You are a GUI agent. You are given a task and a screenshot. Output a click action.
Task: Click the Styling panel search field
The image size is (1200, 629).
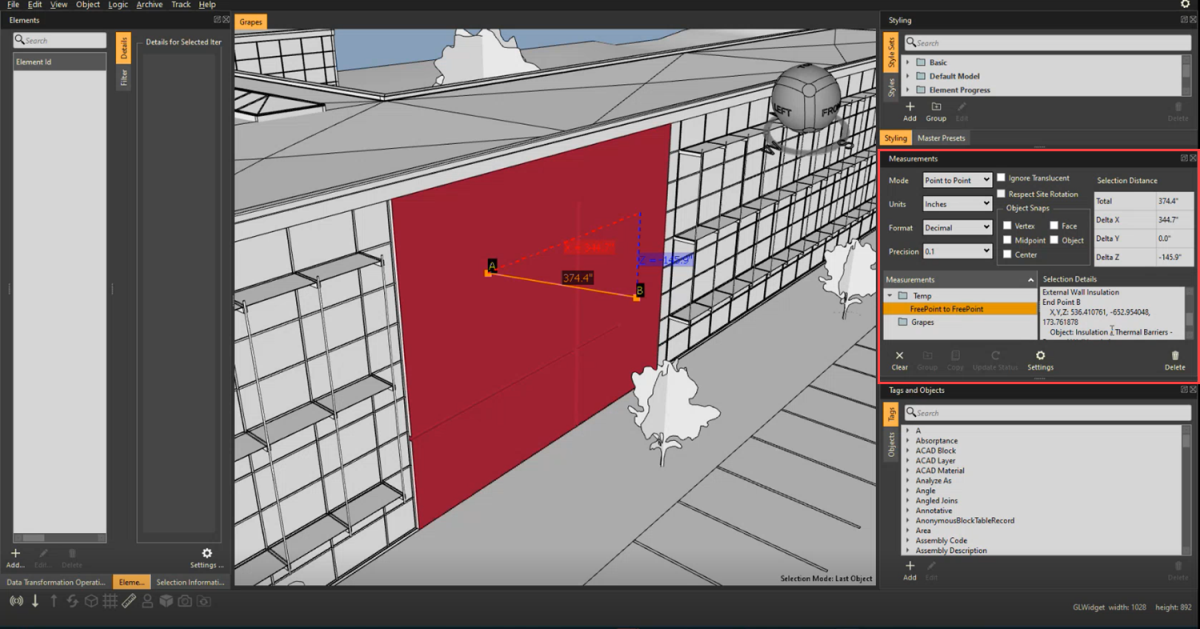1047,43
